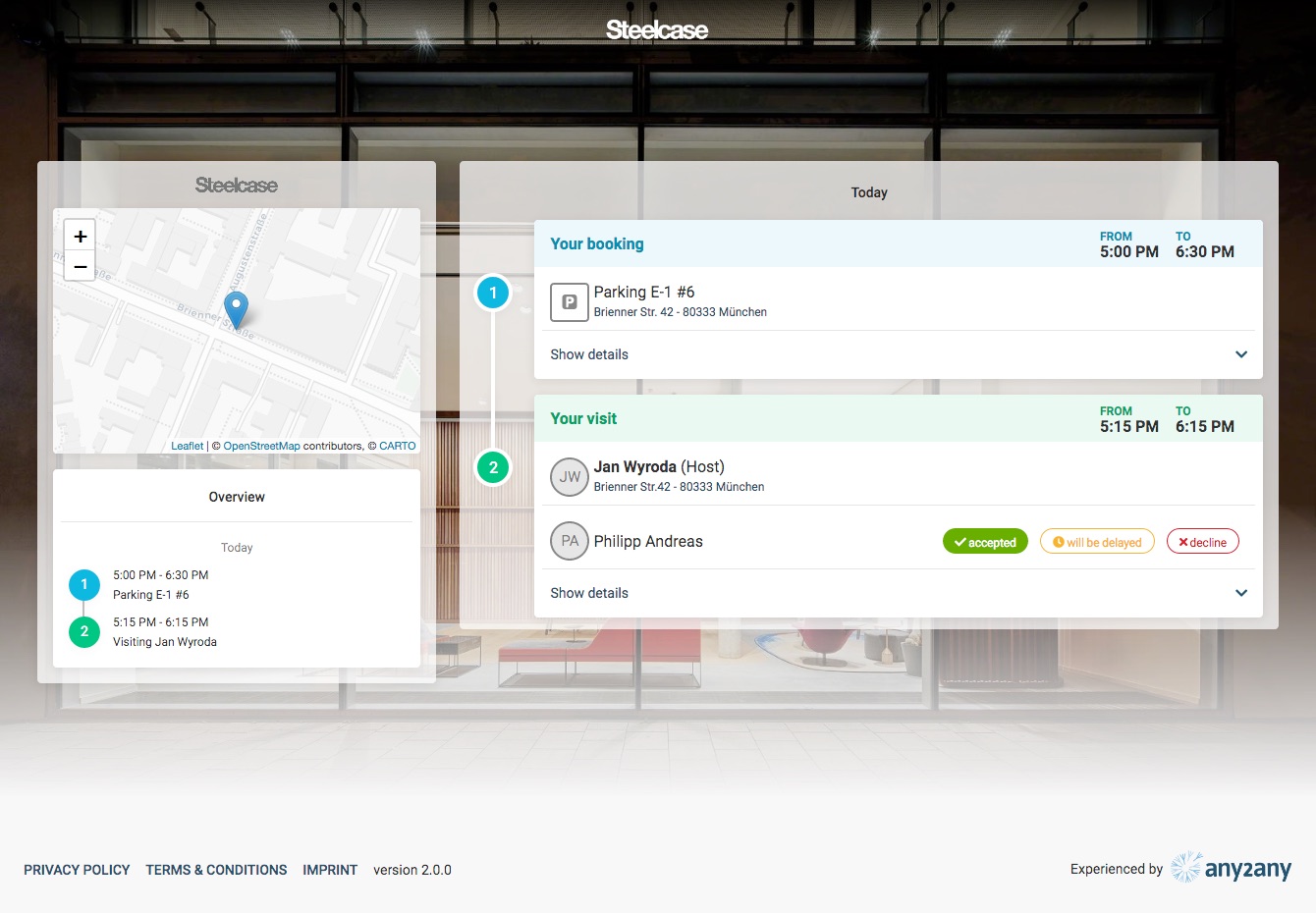Show details for parking booking
Image resolution: width=1316 pixels, height=913 pixels.
click(x=589, y=354)
